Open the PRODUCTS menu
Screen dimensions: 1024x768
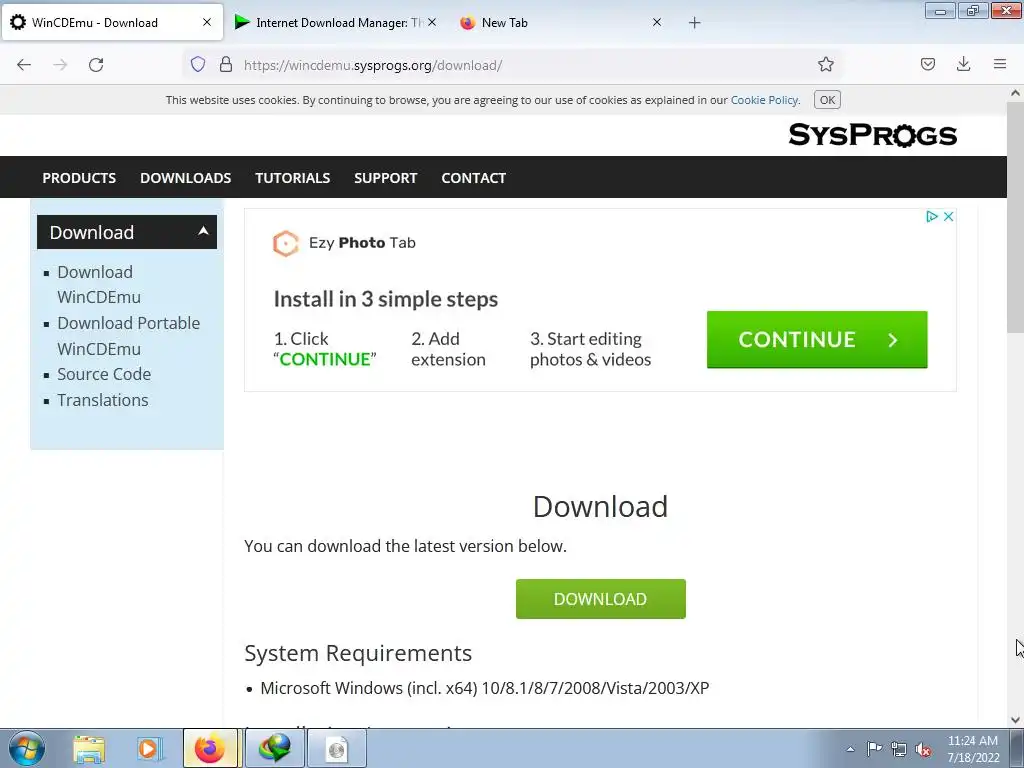[79, 178]
